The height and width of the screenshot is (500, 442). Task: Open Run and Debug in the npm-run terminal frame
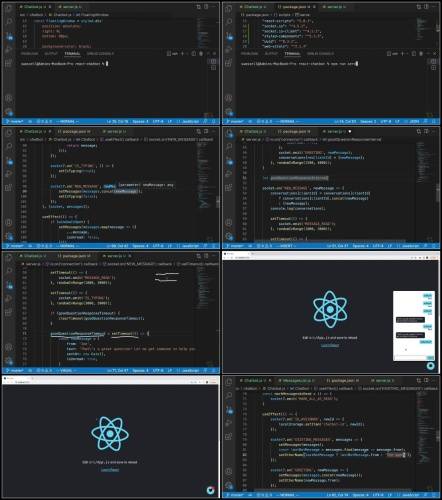pos(229,50)
